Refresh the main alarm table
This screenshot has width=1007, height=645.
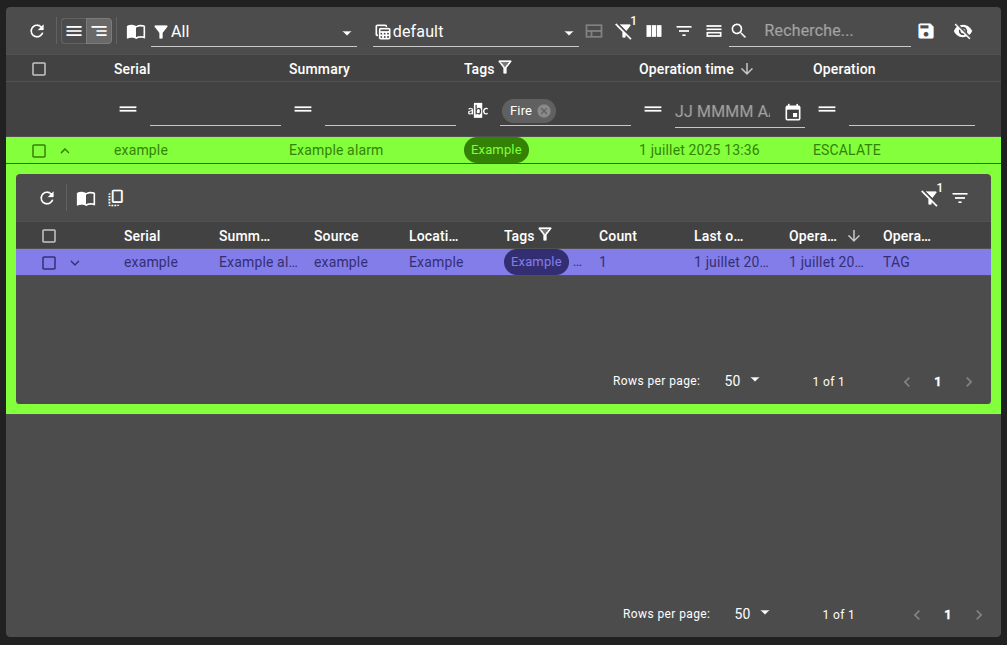[37, 31]
